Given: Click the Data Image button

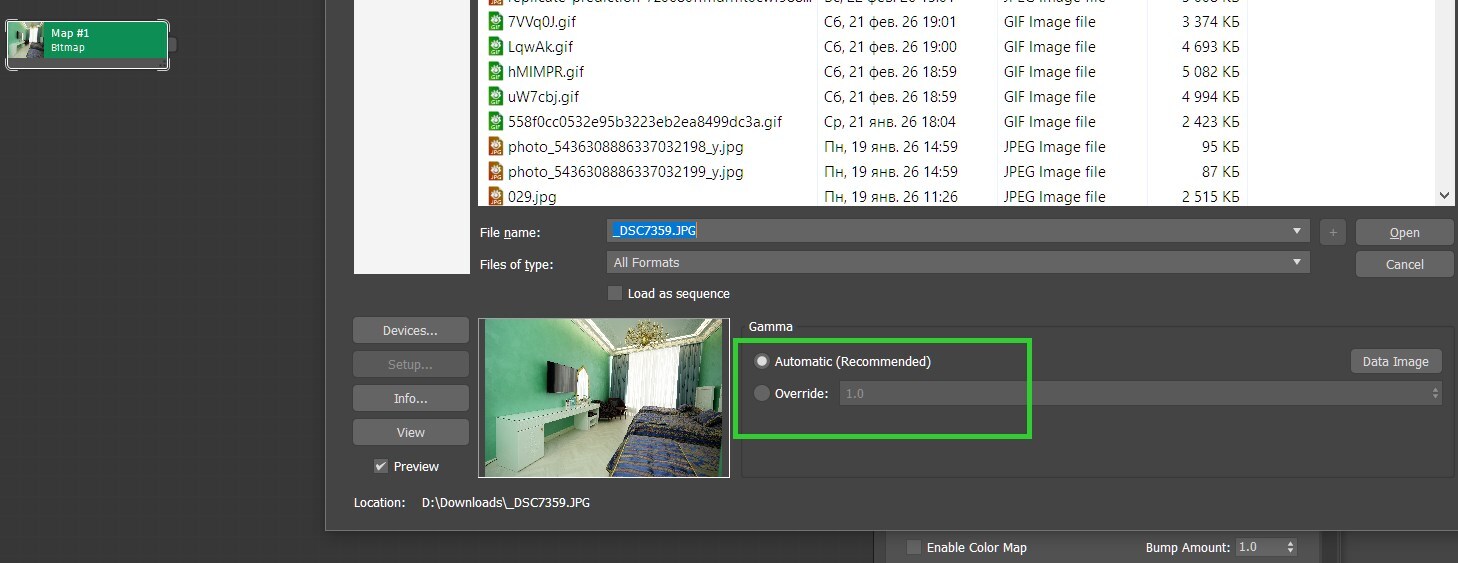Looking at the screenshot, I should (1396, 361).
